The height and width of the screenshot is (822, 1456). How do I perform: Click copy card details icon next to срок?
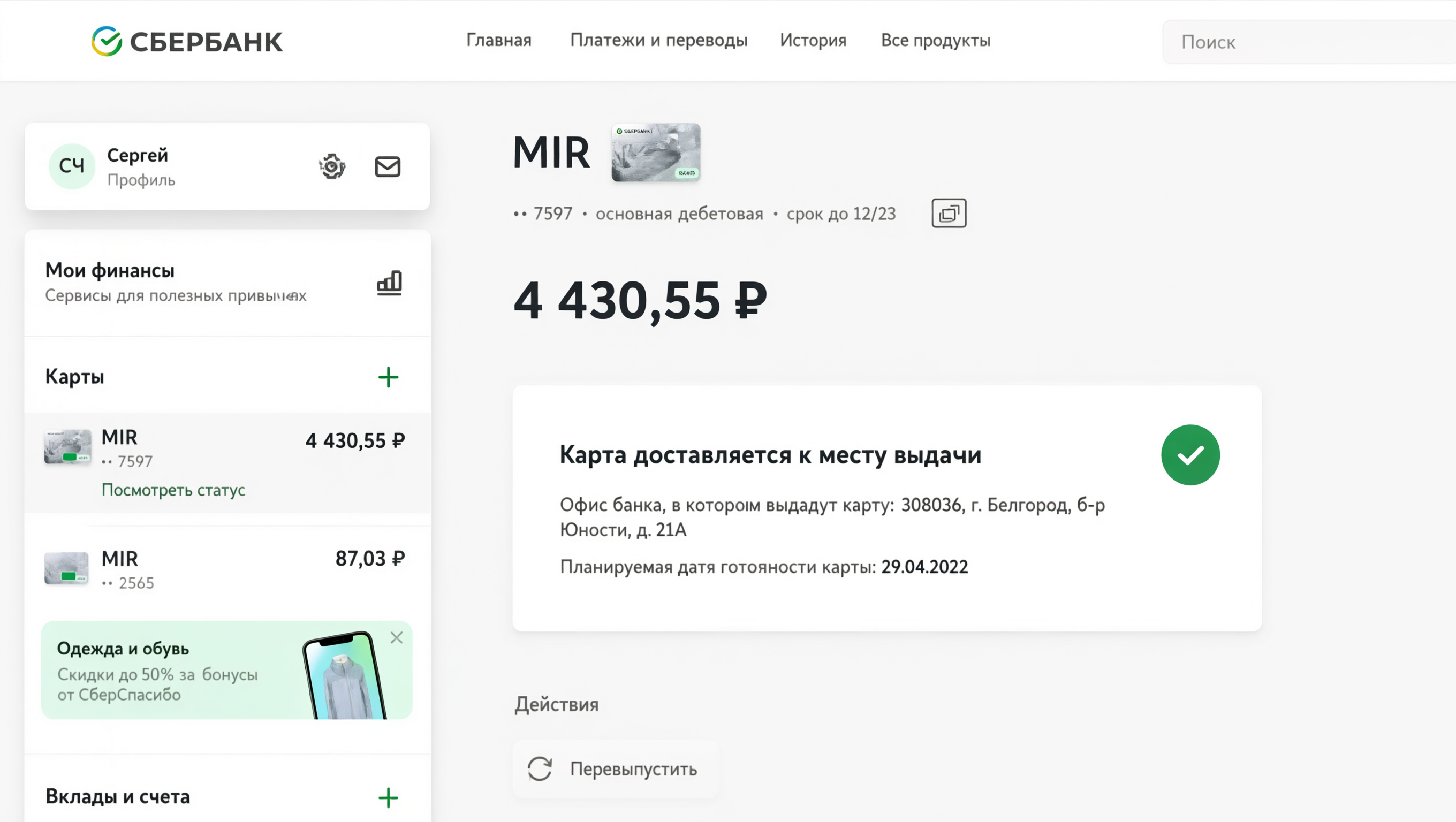click(x=949, y=213)
